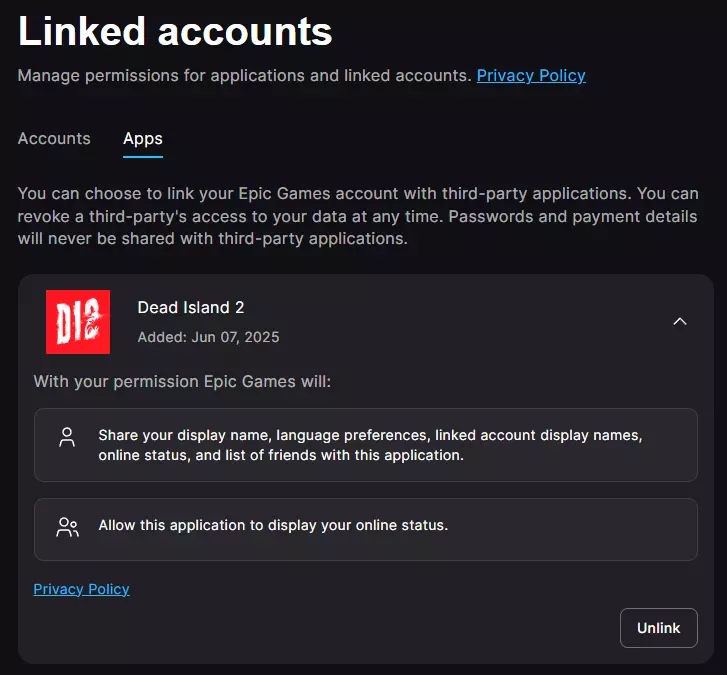
Task: Unlink the Dead Island 2 application
Action: click(x=658, y=628)
